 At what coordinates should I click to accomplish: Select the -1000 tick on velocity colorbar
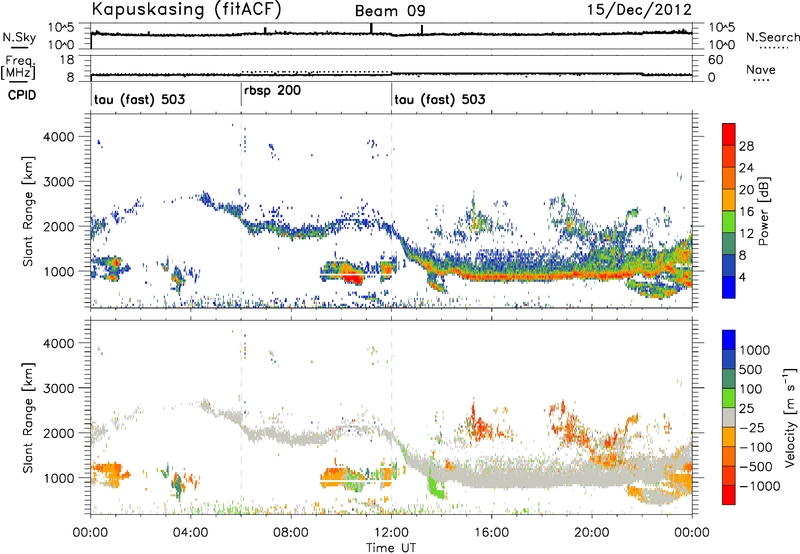pyautogui.click(x=759, y=486)
